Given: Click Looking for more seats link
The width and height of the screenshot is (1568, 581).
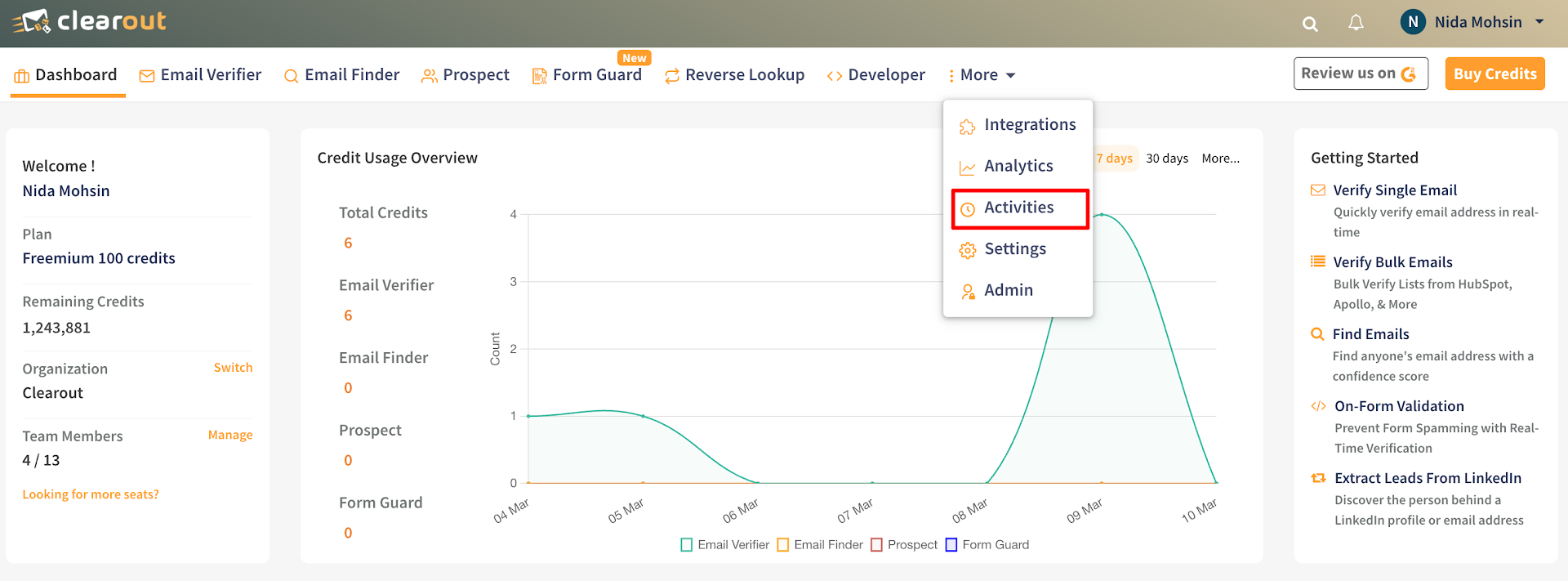Looking at the screenshot, I should 91,494.
